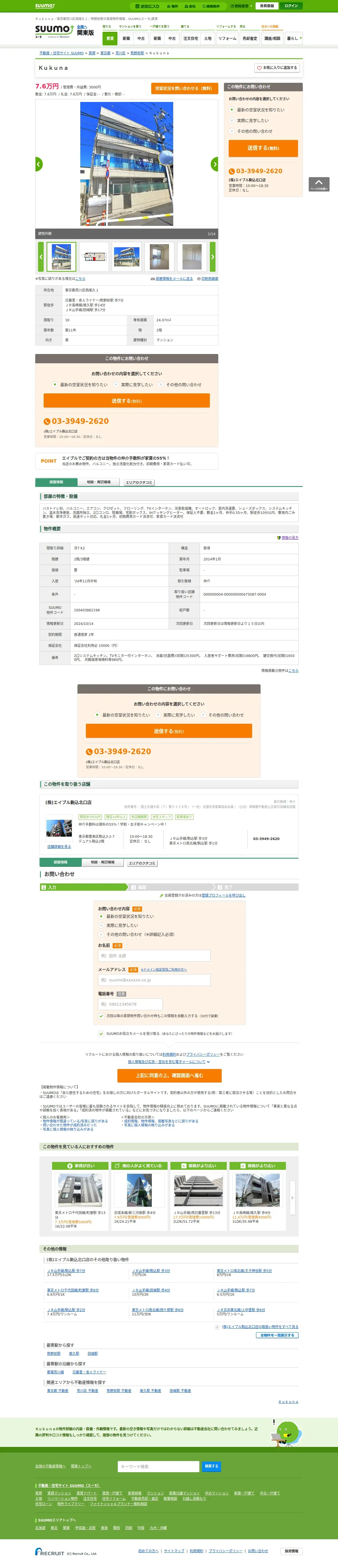Open プライバシーポリシー link in footer
Screen dimensions: 338x1568
[x=225, y=1551]
